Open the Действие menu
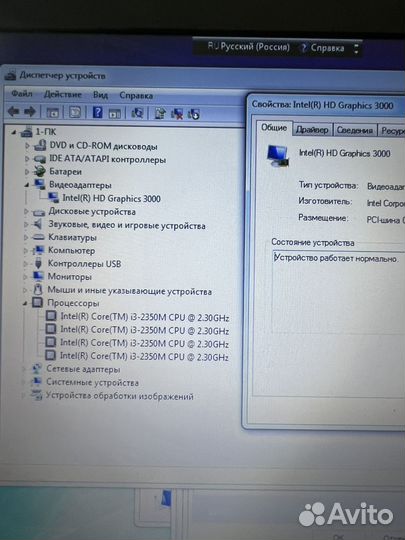405x540 pixels. (x=63, y=94)
